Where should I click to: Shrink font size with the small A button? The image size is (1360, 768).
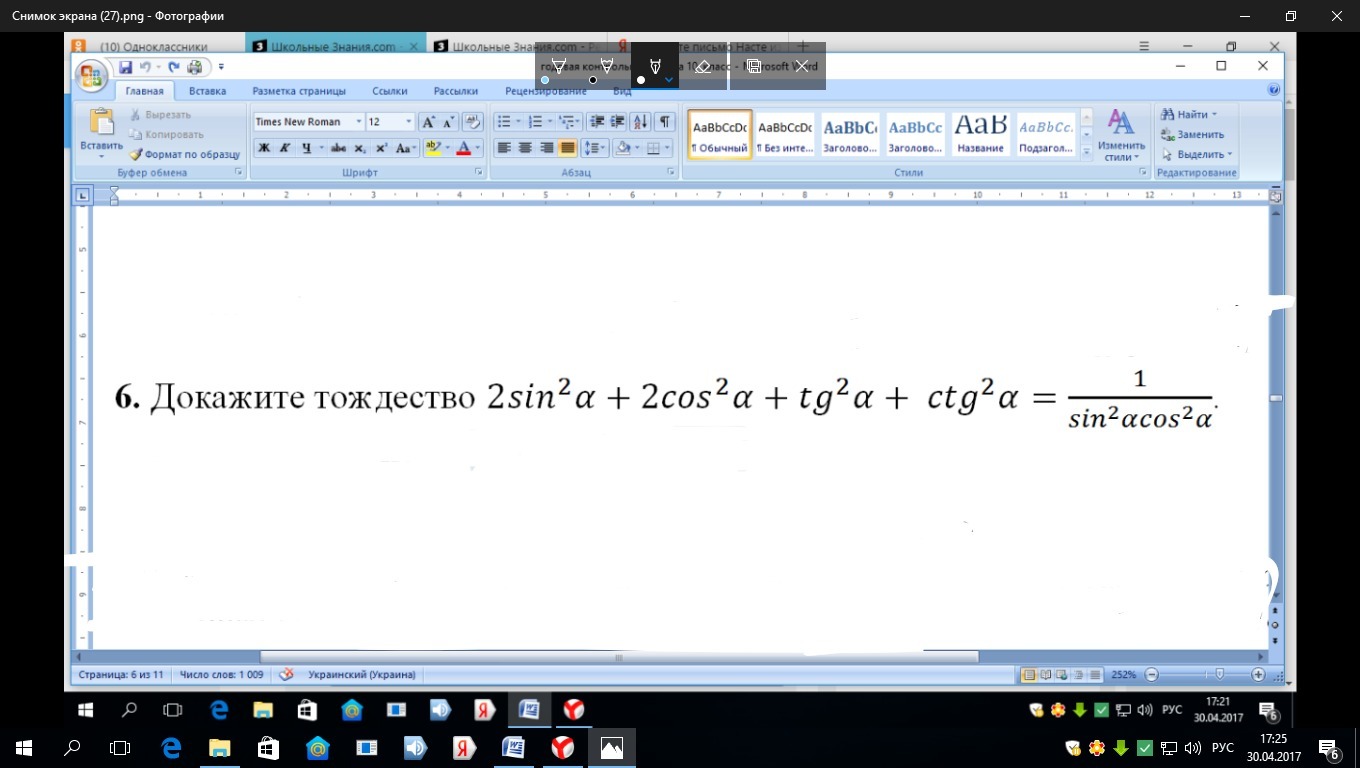point(448,122)
